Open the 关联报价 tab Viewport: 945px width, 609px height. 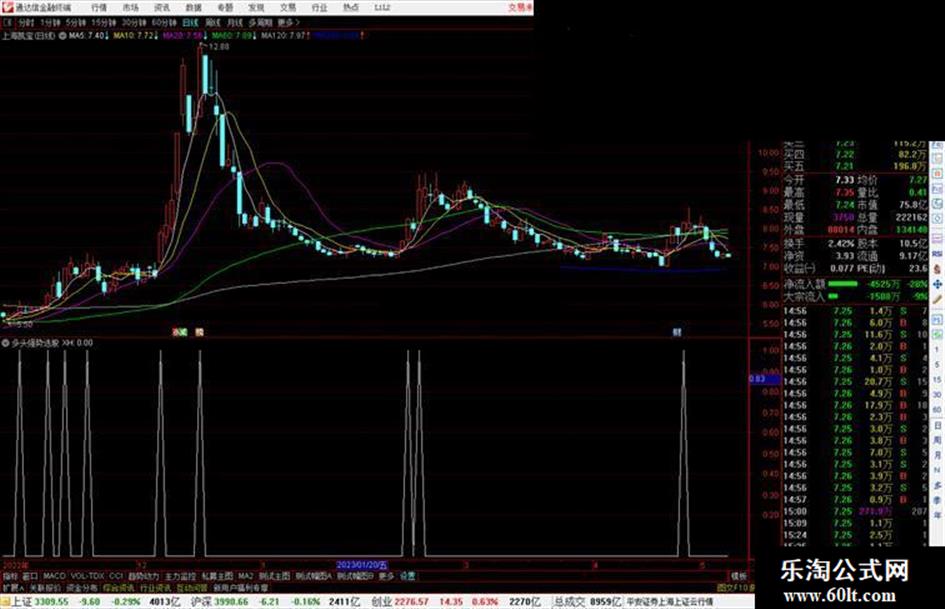tap(45, 587)
